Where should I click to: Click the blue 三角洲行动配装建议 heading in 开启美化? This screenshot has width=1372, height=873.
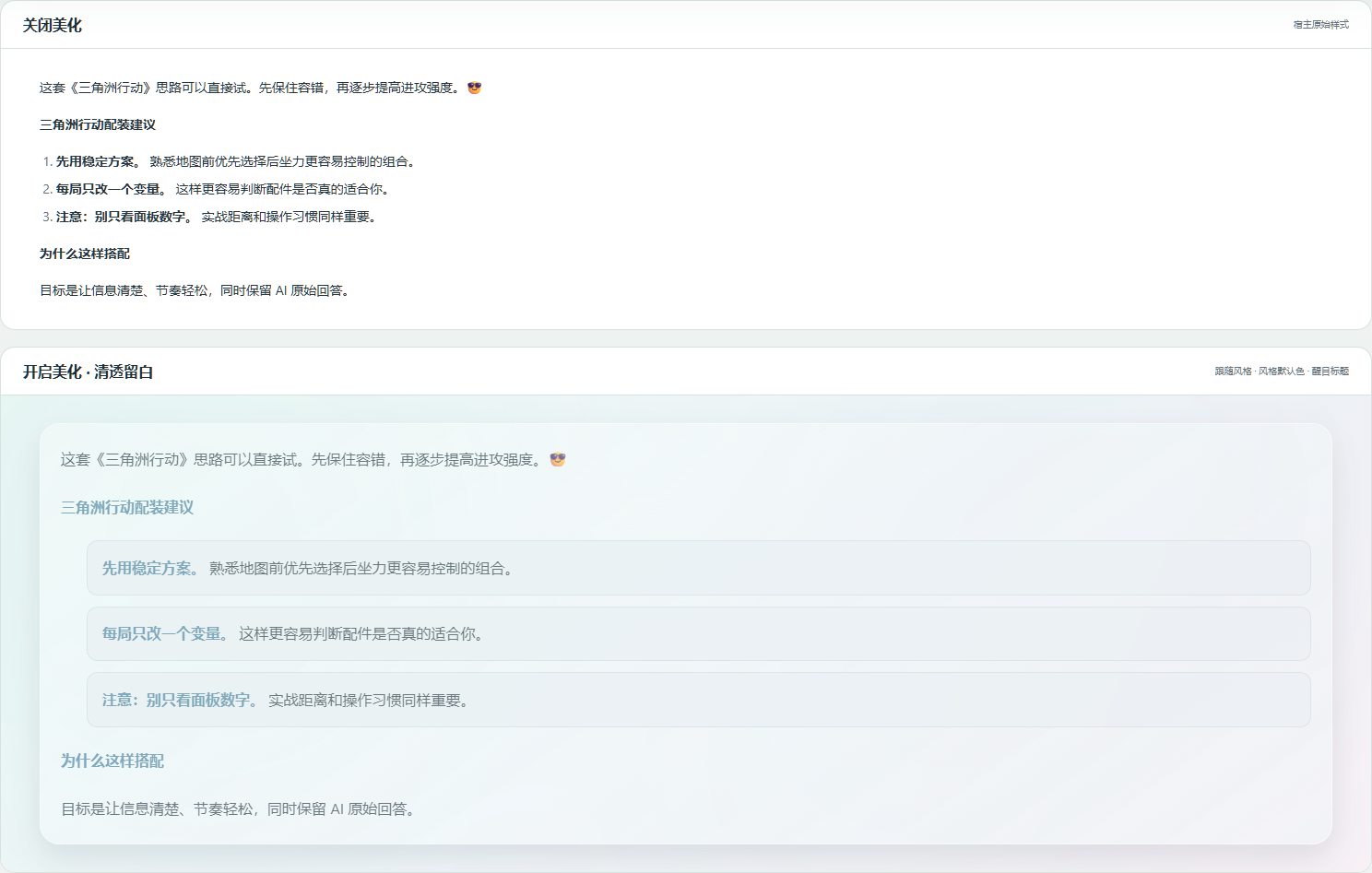point(127,507)
